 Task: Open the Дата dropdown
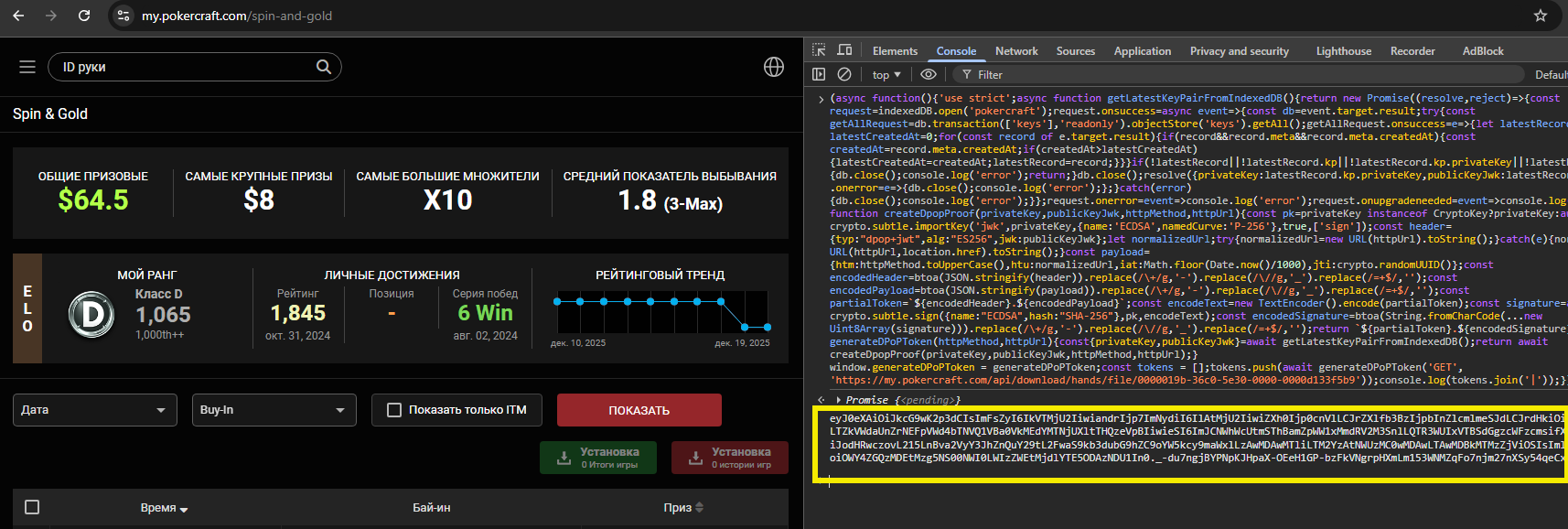pos(95,410)
